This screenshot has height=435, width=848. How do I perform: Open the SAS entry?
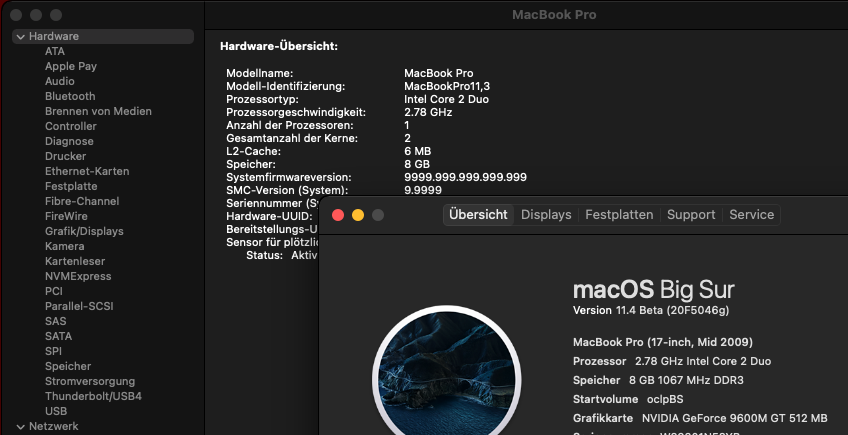(x=56, y=321)
